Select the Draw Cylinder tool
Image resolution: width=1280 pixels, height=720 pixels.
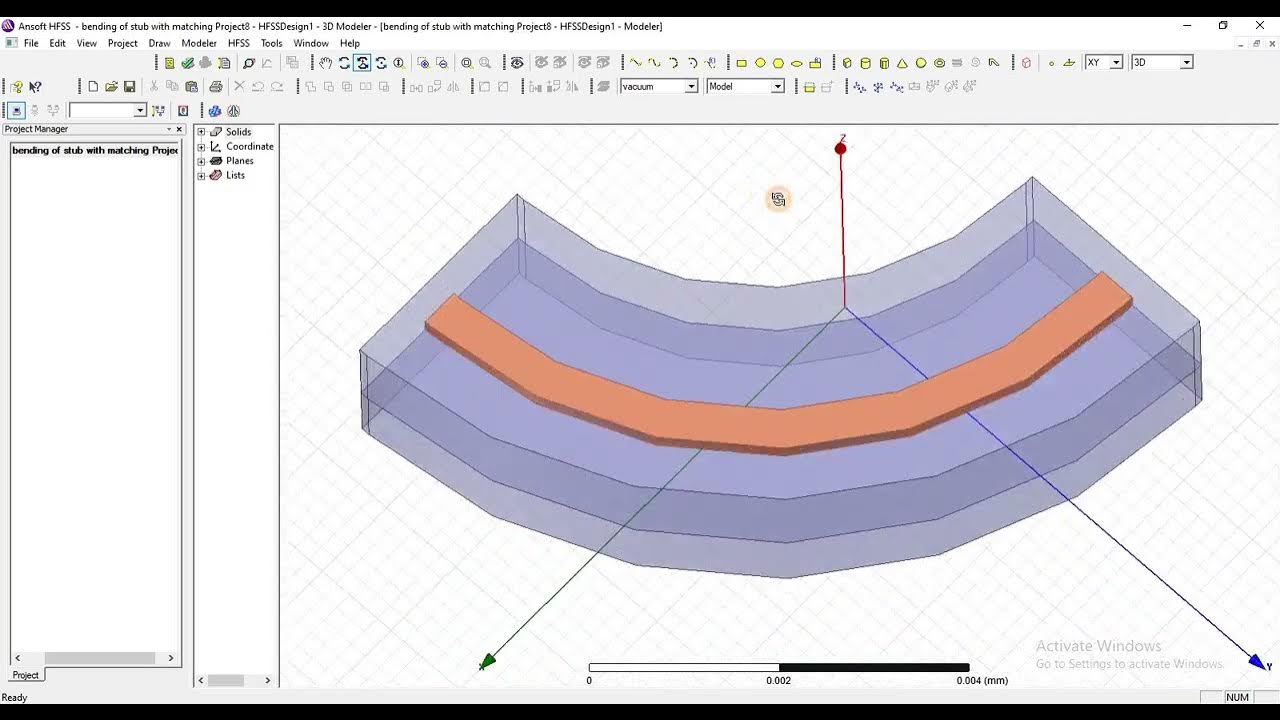pos(865,63)
